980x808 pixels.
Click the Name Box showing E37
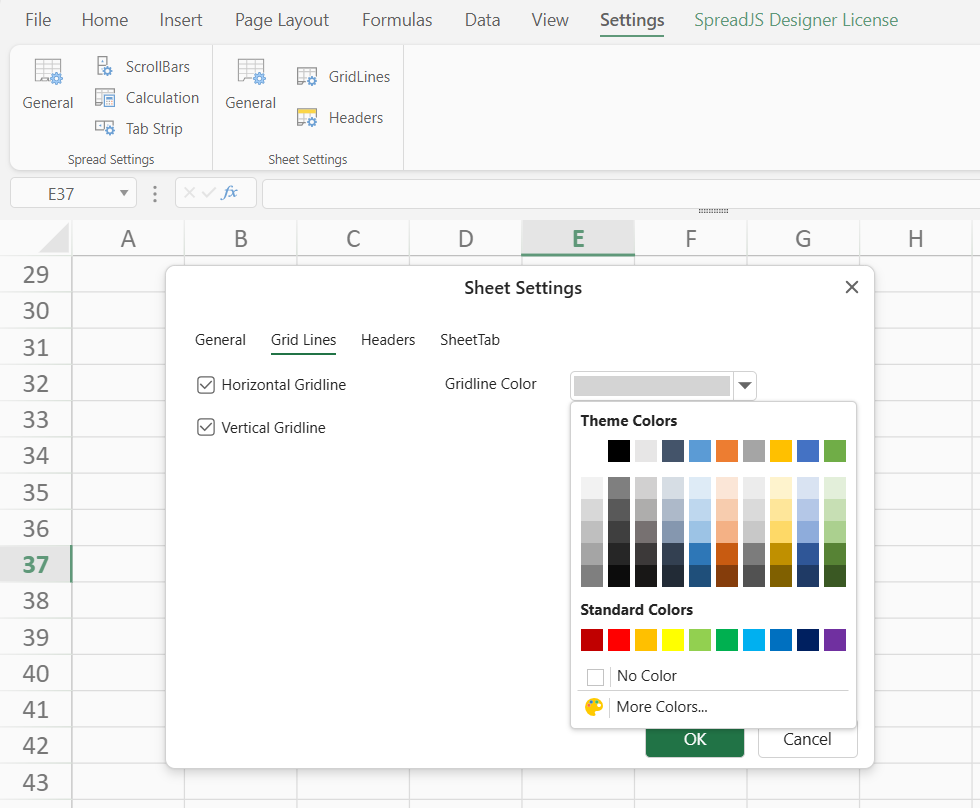tap(61, 194)
